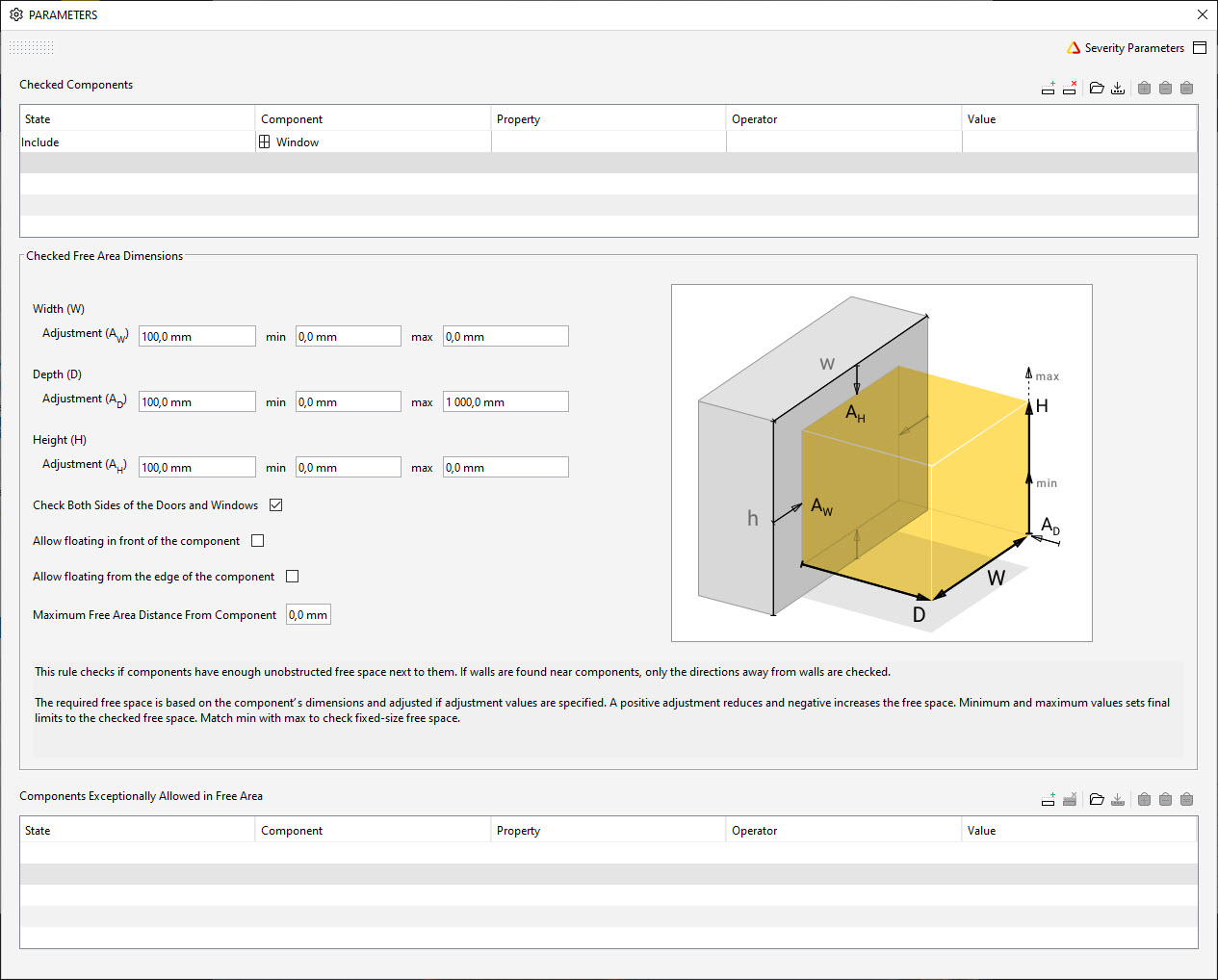Click Operator header in Exceptionally Allowed table
Screen dimensions: 1218x980
844,830
